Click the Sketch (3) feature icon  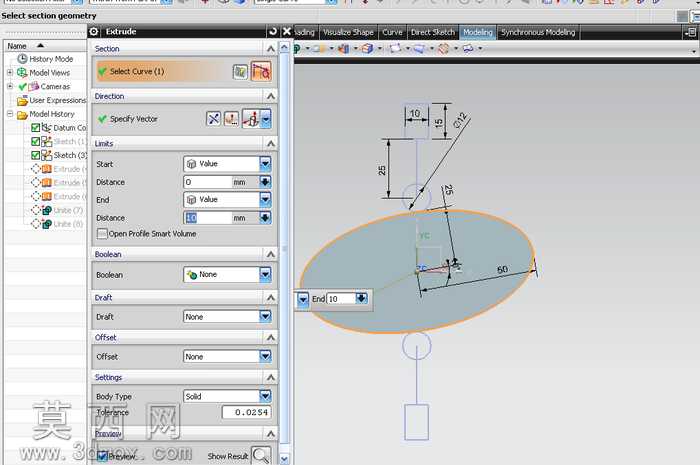point(47,155)
